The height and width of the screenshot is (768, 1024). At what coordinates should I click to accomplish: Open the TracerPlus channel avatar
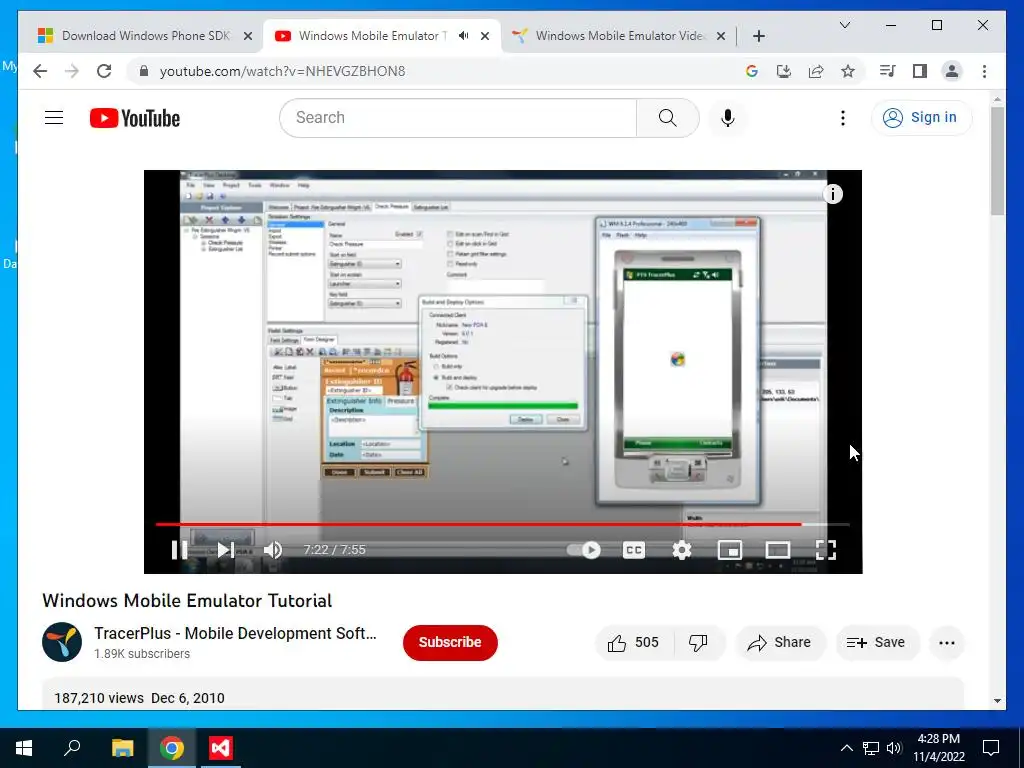(62, 642)
